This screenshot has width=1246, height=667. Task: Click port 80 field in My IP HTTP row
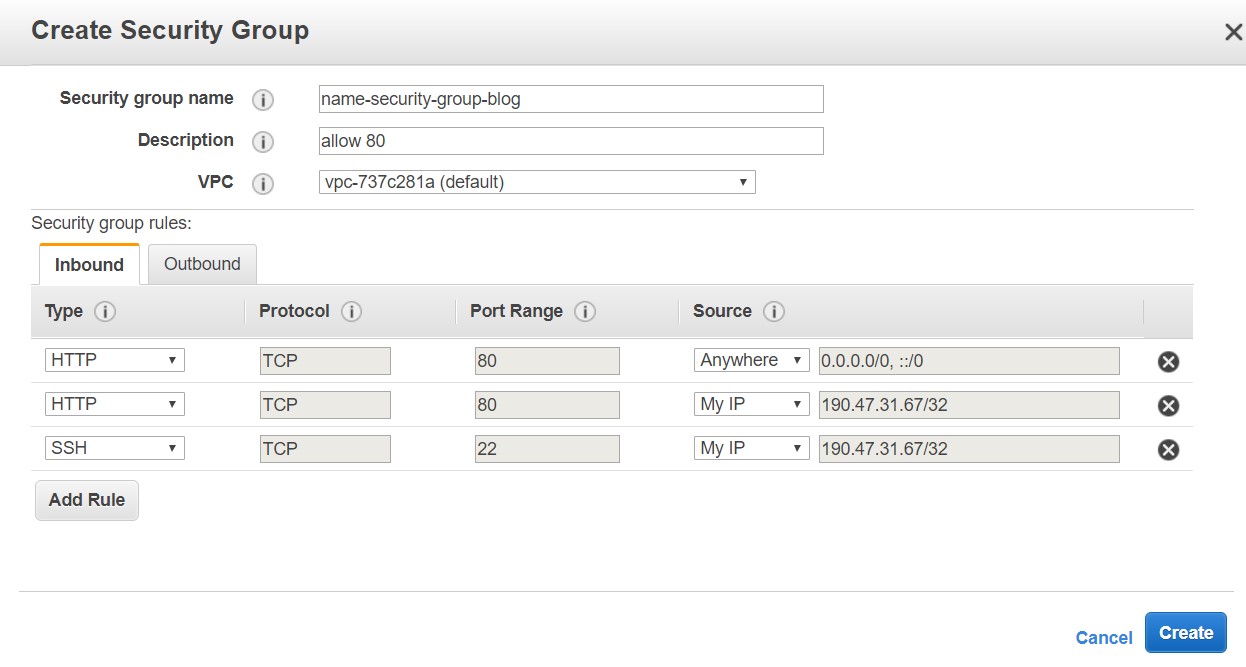tap(547, 405)
